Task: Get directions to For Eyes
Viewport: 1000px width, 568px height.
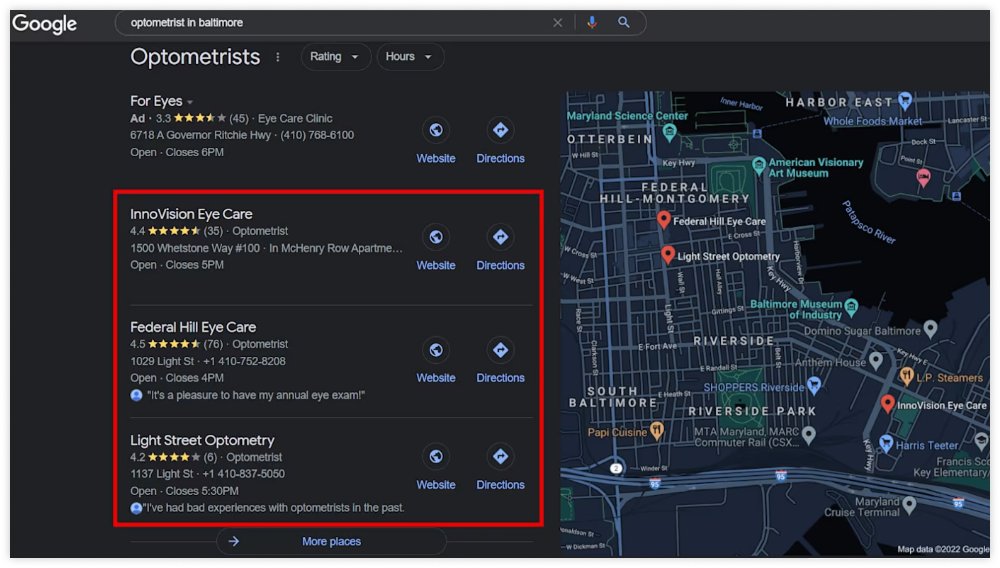Action: (500, 131)
